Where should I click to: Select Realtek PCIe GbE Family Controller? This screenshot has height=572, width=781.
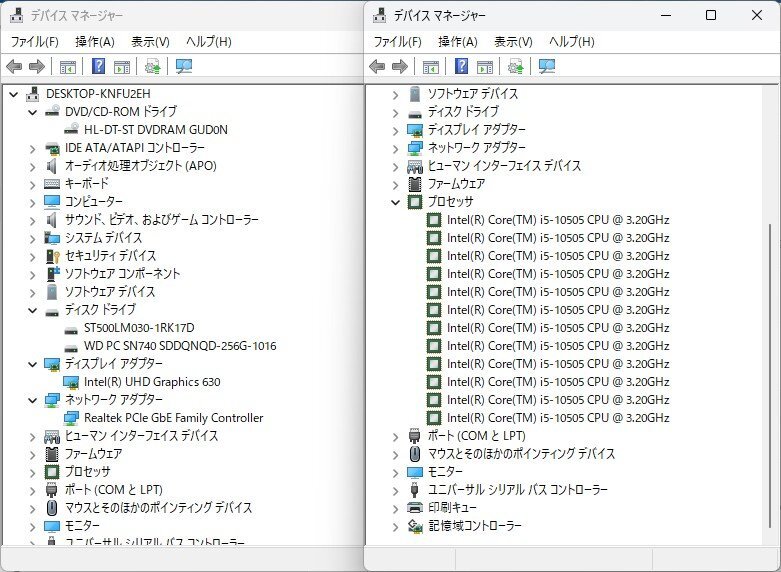tap(173, 418)
